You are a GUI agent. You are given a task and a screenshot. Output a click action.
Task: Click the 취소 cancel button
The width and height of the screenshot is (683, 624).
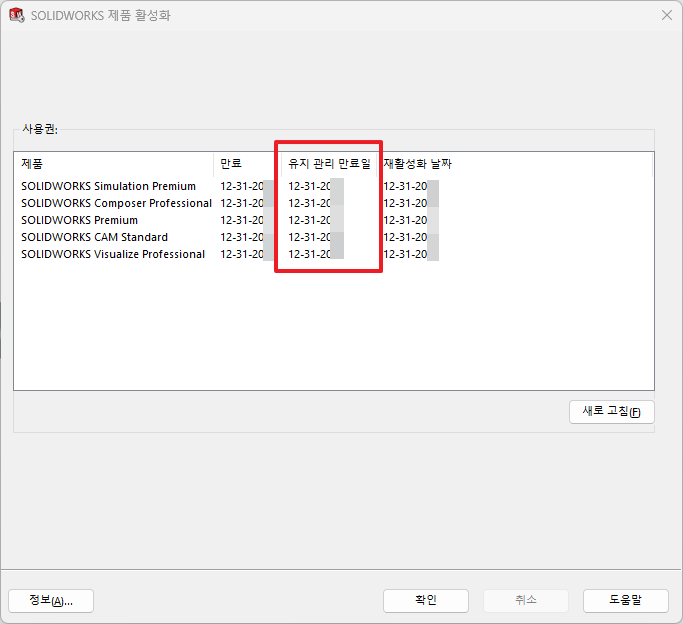pos(526,600)
